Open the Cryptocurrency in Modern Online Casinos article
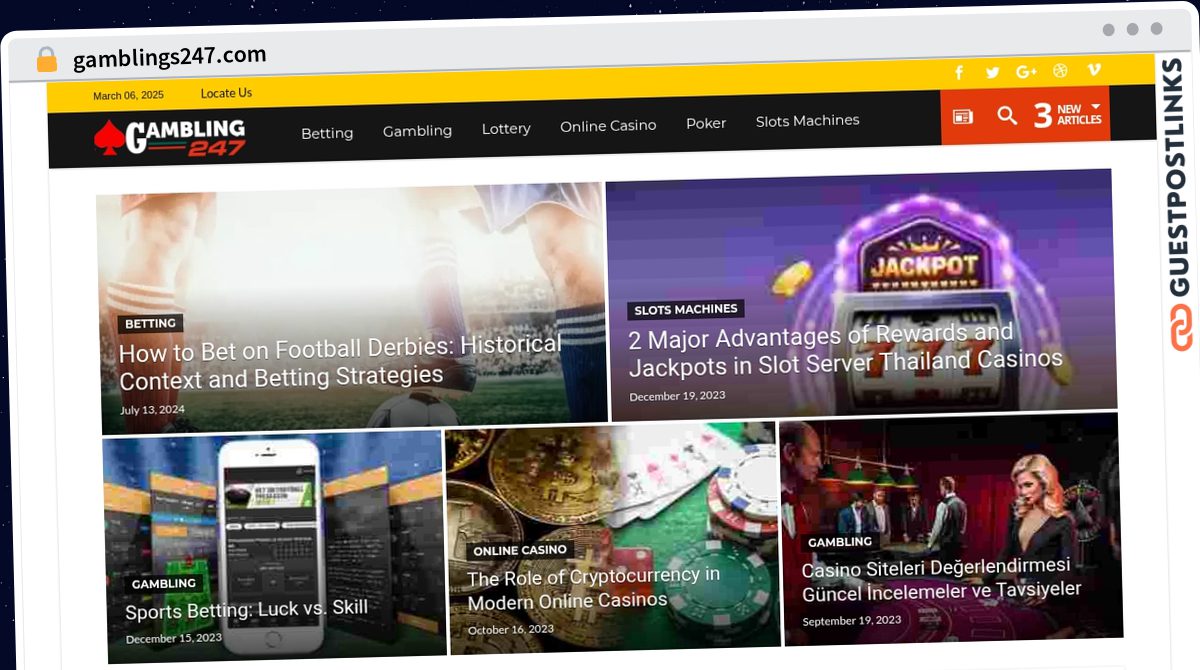Screen dimensions: 1200x670 (x=593, y=589)
